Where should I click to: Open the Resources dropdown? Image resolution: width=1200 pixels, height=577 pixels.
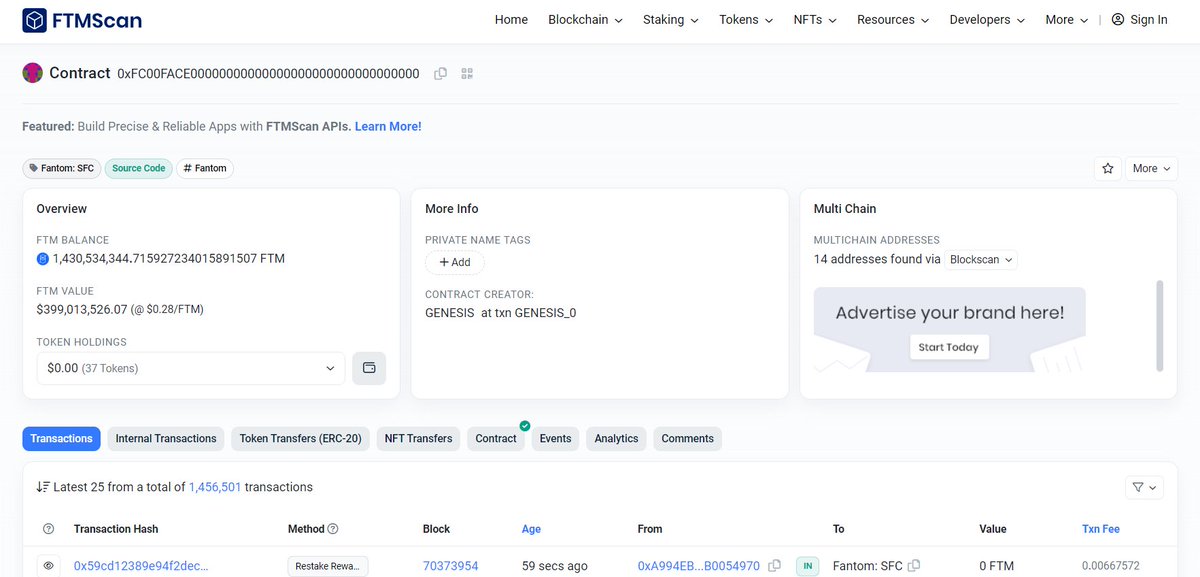(893, 20)
